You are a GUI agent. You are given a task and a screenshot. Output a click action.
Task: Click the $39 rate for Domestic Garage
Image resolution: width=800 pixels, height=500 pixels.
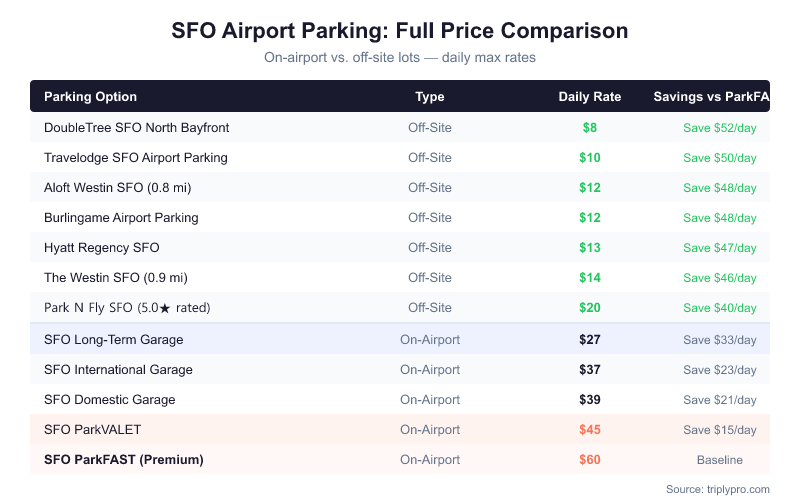tap(590, 399)
